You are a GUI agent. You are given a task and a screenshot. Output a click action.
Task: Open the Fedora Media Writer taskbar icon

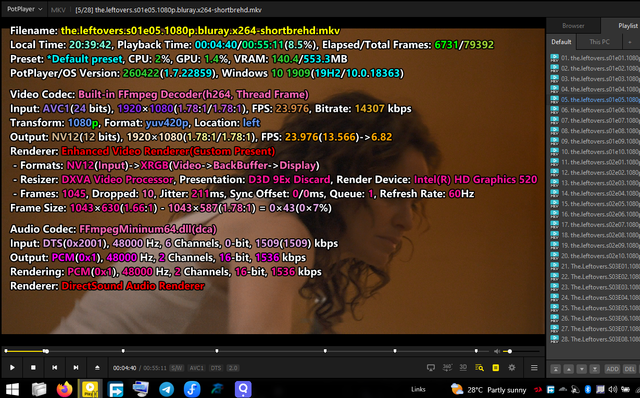(x=192, y=389)
